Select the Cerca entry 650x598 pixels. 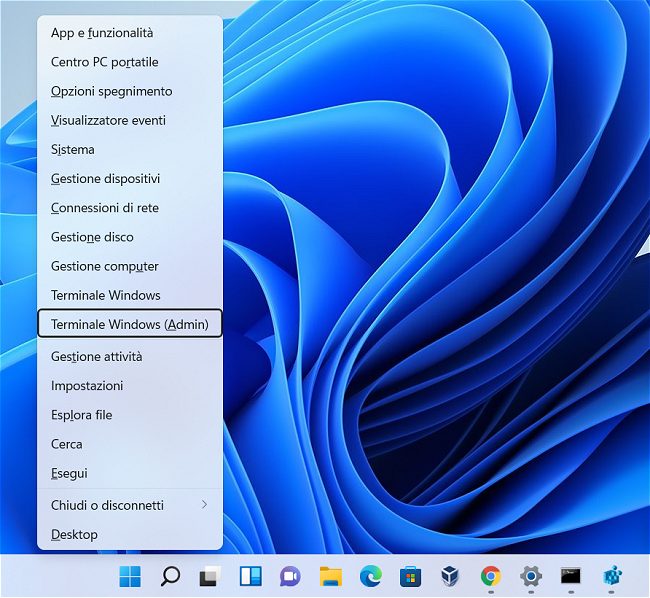coord(130,444)
